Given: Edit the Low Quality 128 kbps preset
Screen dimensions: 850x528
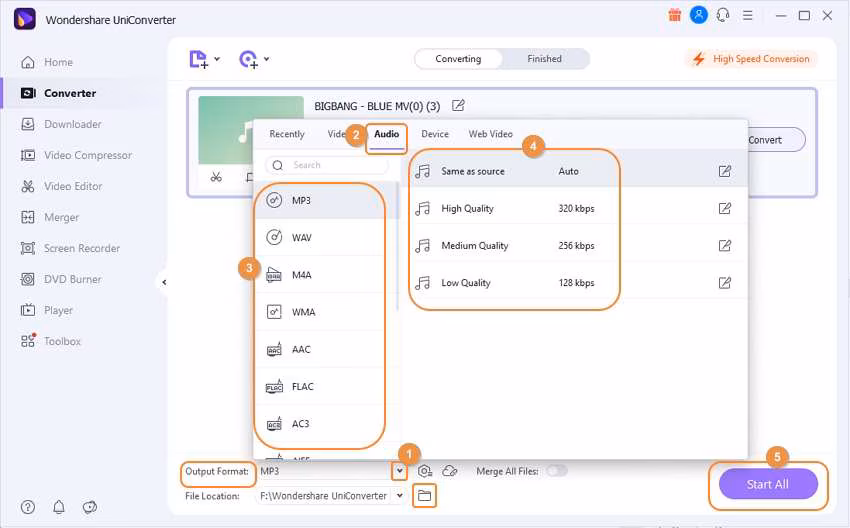Looking at the screenshot, I should [725, 282].
